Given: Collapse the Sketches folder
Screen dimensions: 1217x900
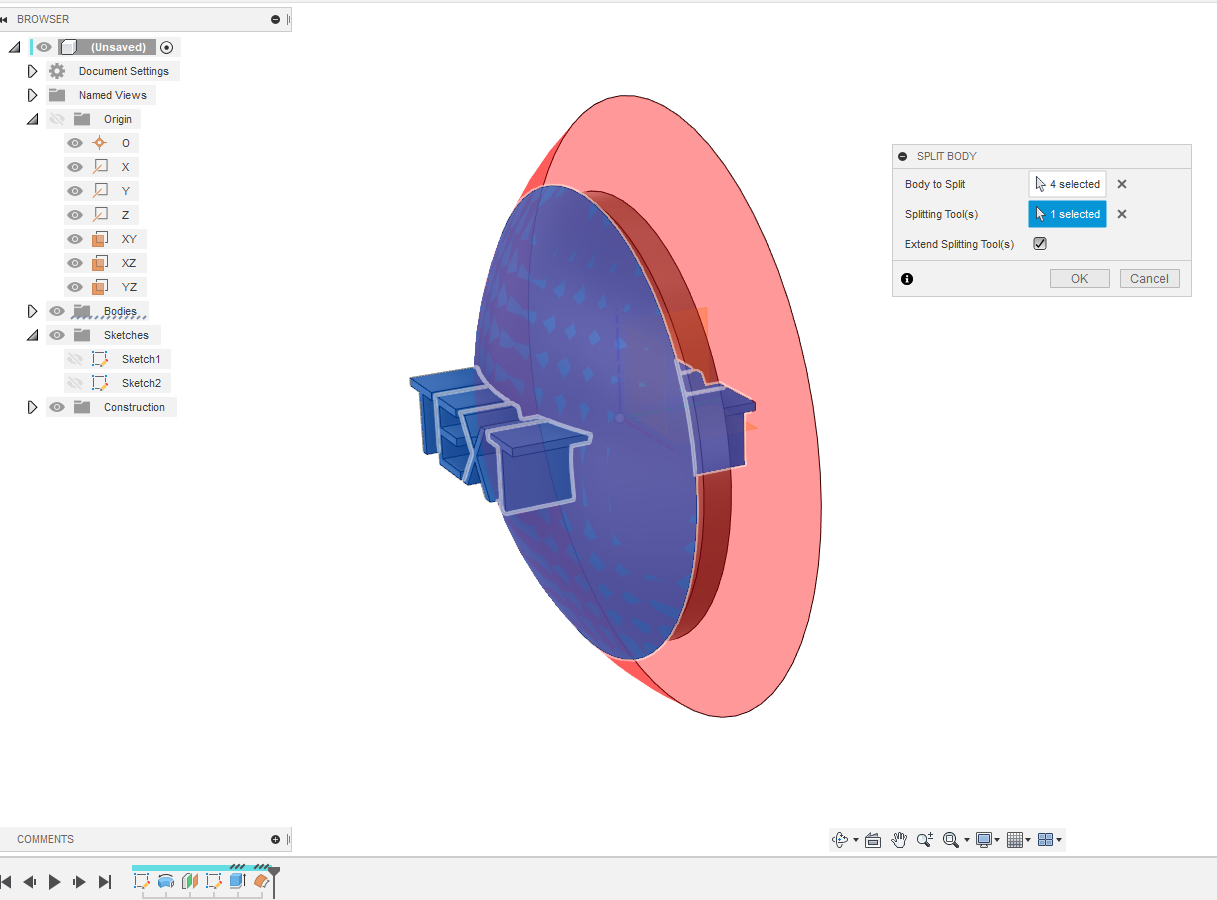Looking at the screenshot, I should 32,334.
